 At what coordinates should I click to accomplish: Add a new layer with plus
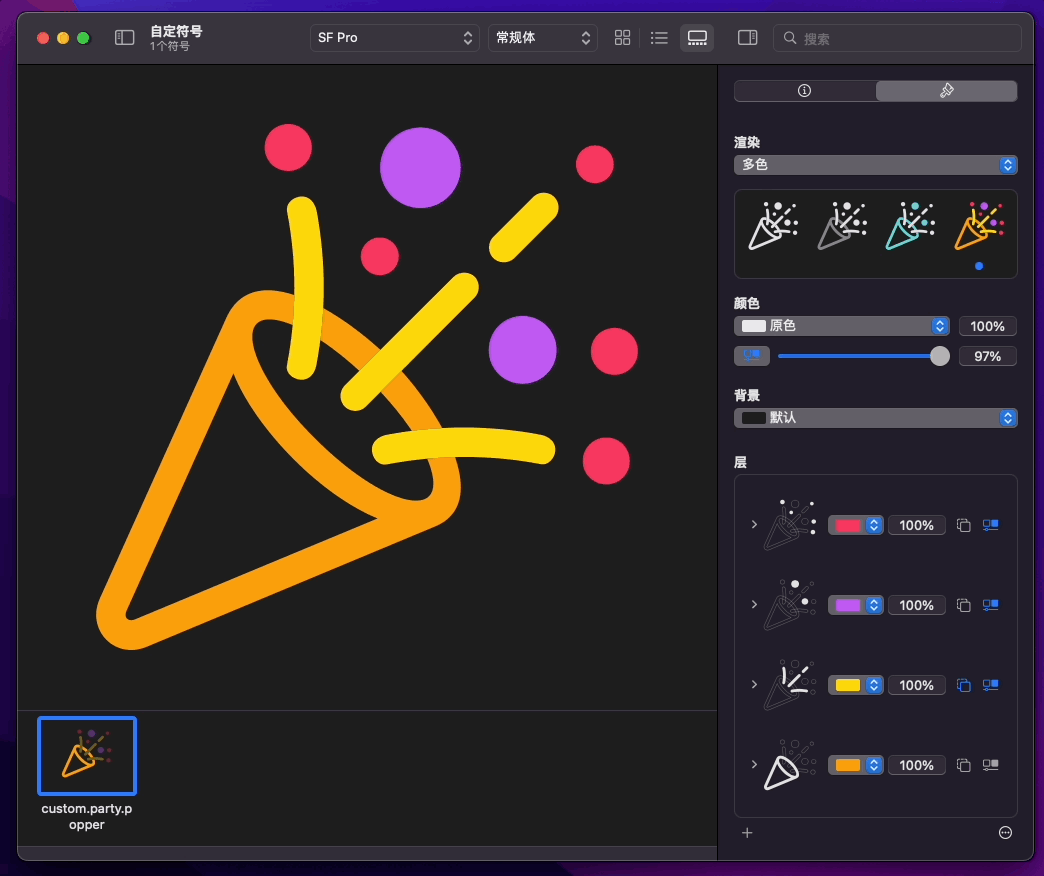(747, 833)
